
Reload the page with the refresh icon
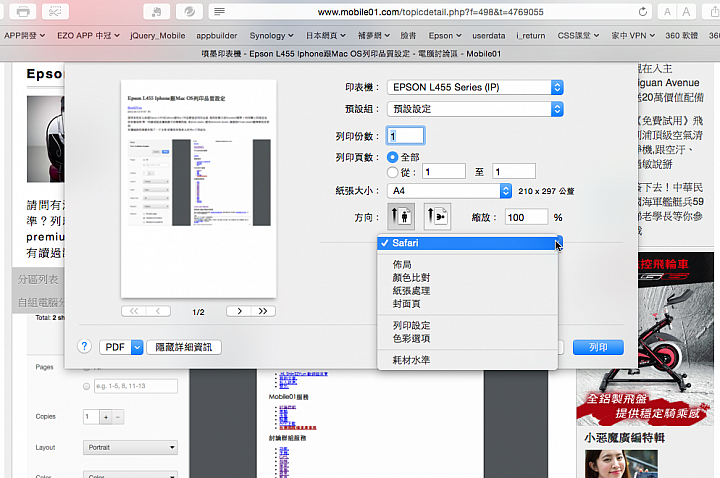pyautogui.click(x=643, y=11)
